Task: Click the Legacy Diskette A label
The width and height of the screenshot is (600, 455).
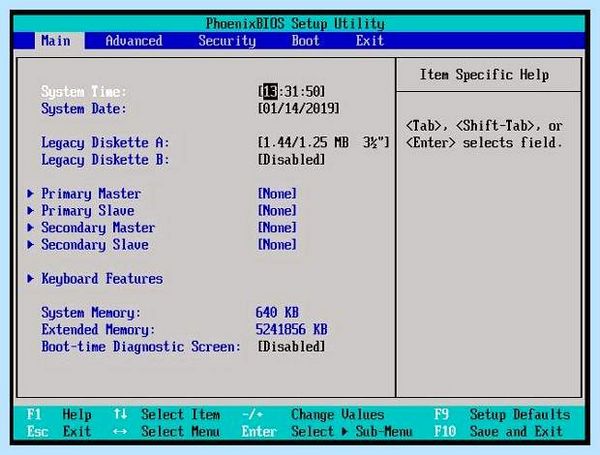Action: [105, 143]
